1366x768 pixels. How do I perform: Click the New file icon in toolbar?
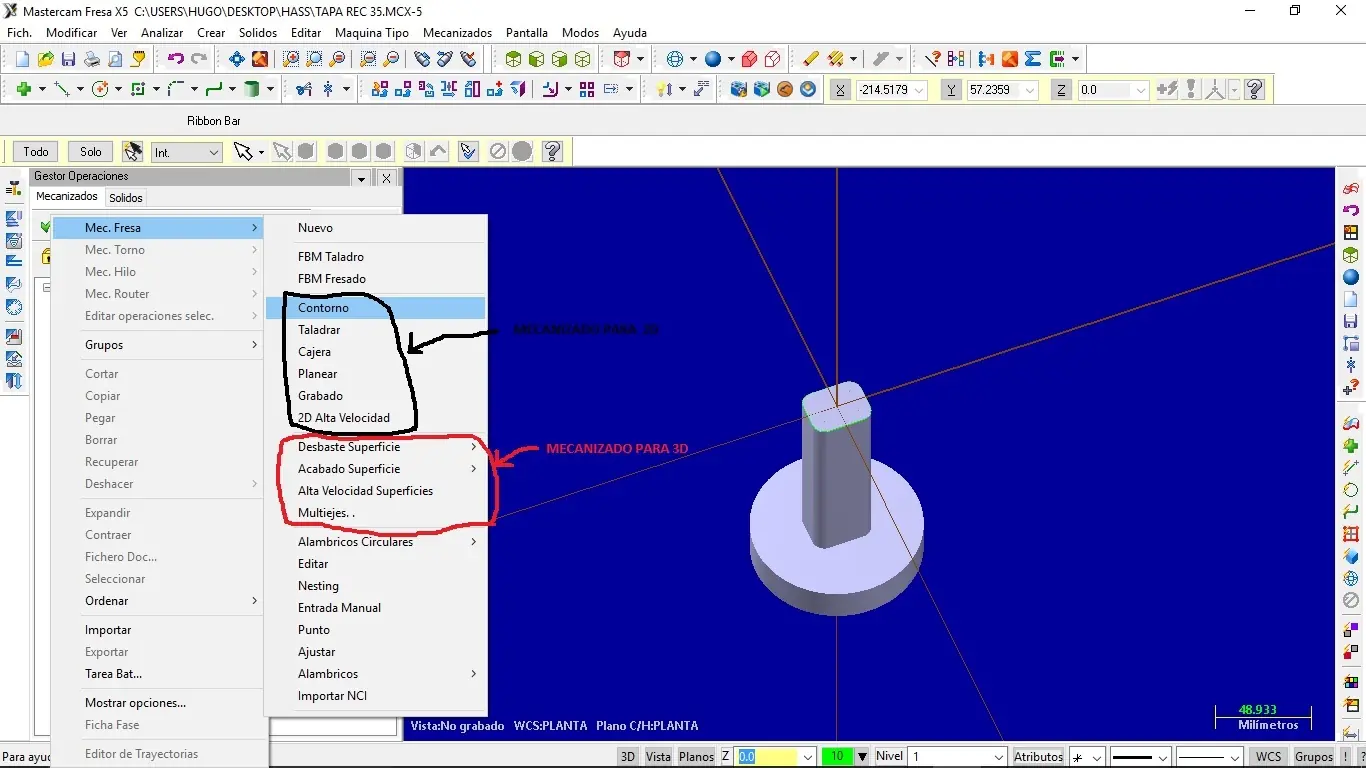click(23, 59)
